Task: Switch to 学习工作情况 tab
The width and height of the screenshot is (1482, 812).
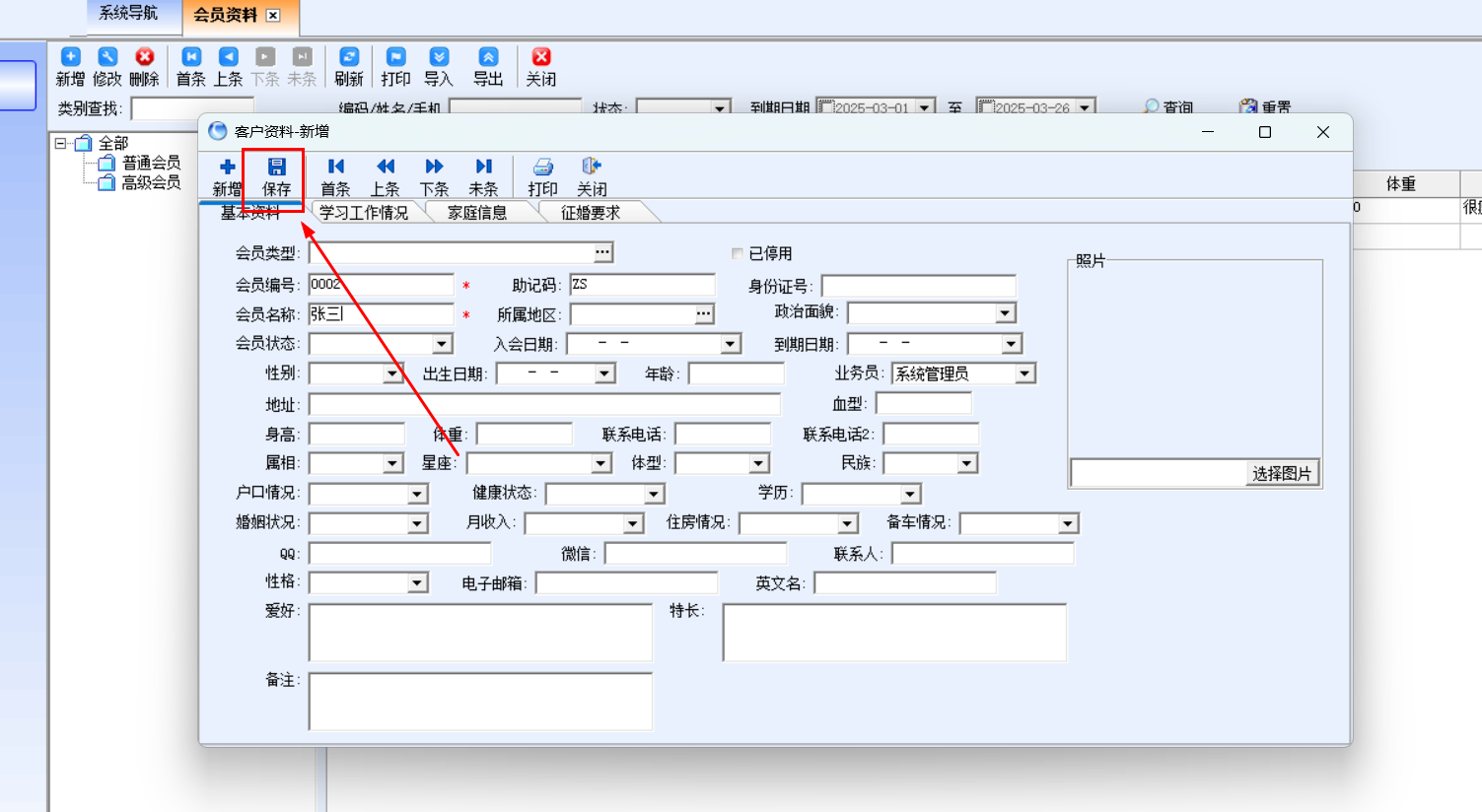Action: 364,212
